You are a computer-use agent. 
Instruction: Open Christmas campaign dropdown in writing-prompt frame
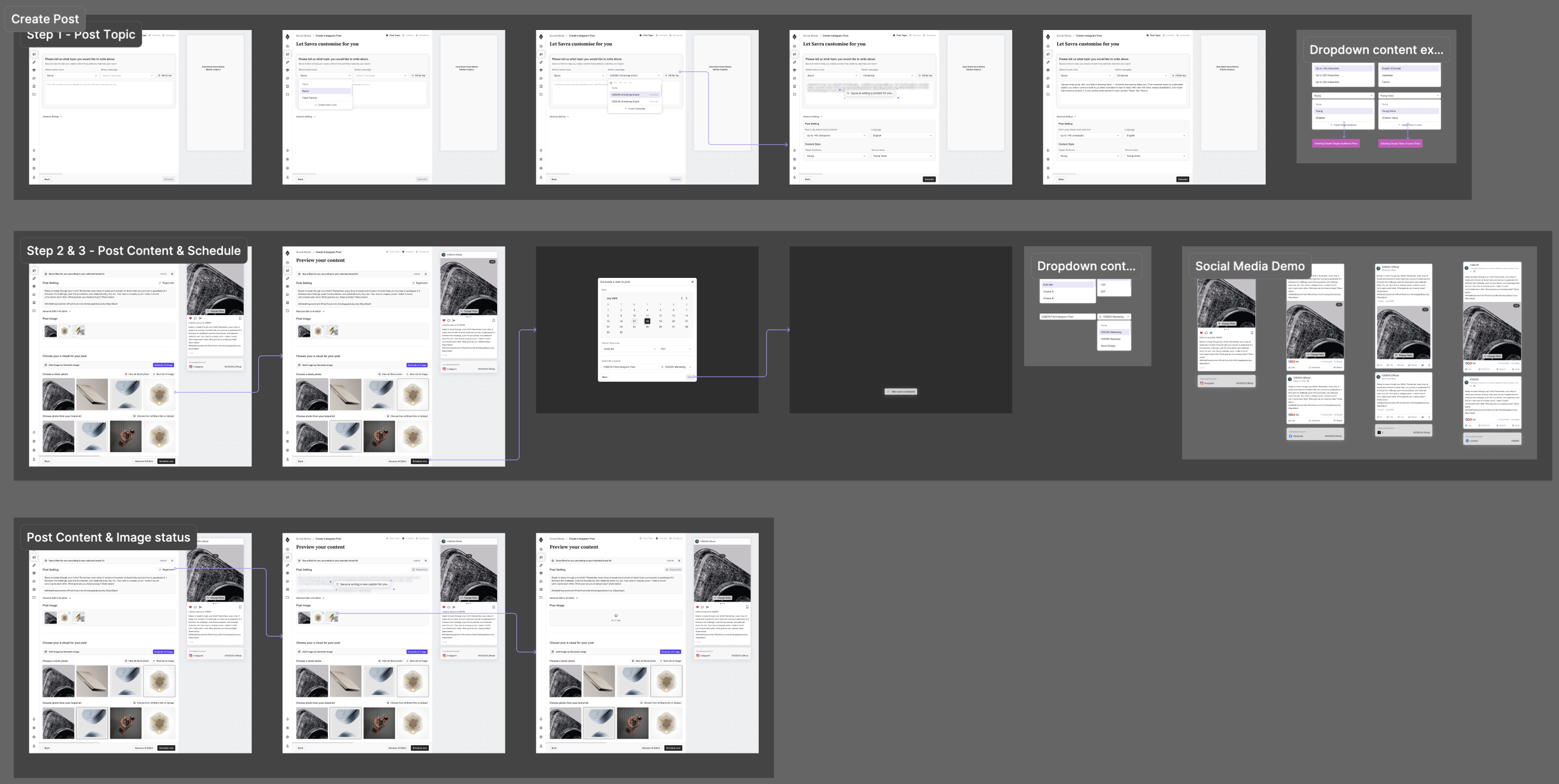(x=888, y=76)
